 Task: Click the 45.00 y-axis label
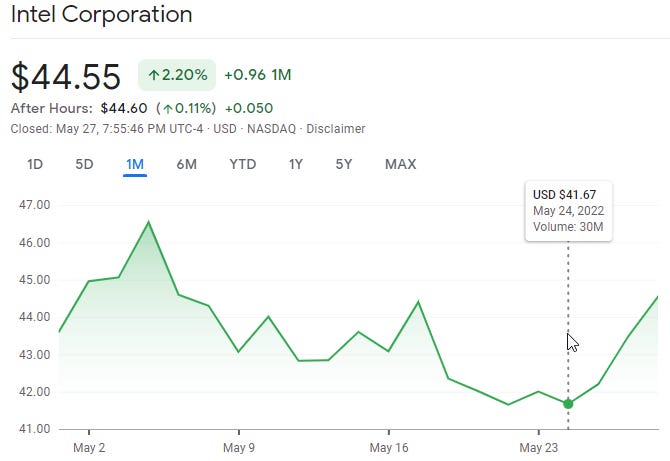(35, 279)
